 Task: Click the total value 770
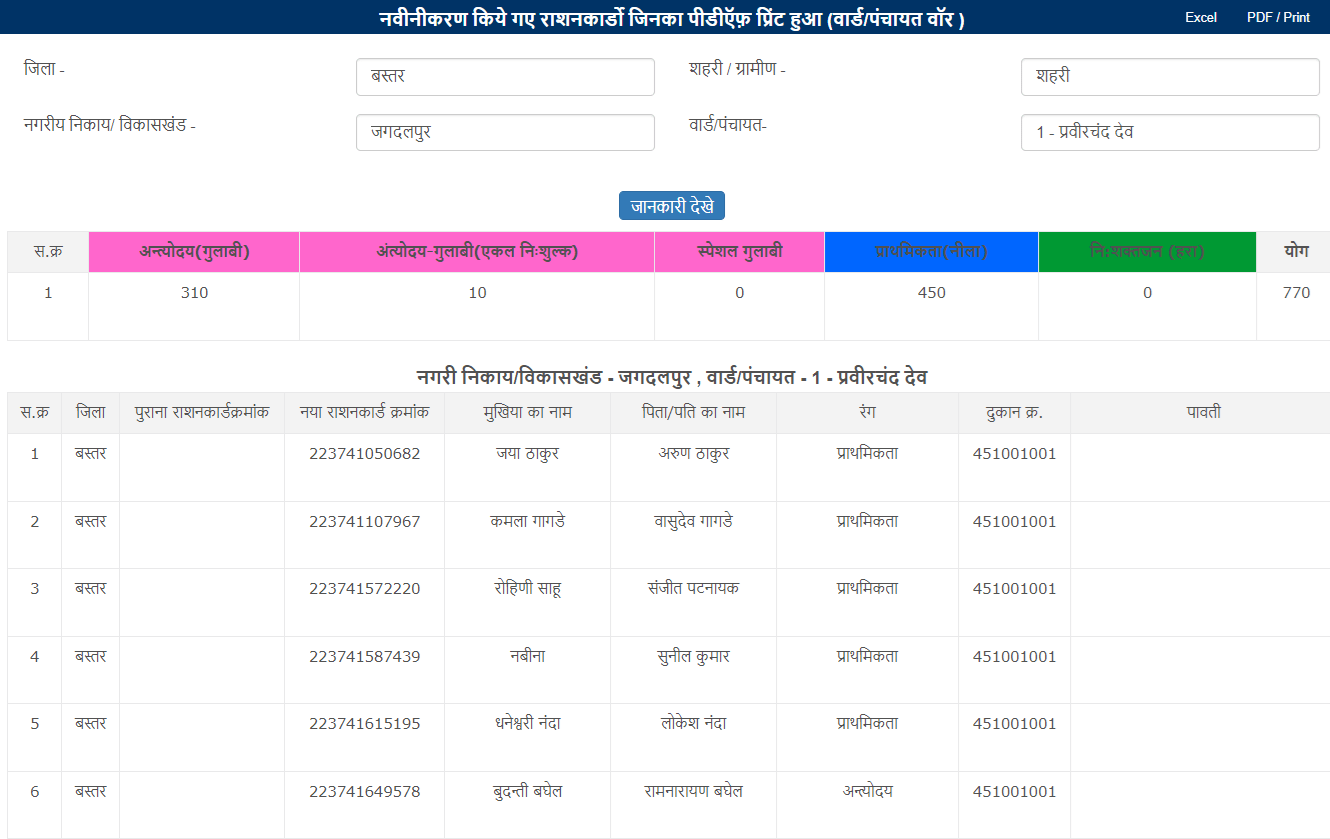pos(1296,293)
